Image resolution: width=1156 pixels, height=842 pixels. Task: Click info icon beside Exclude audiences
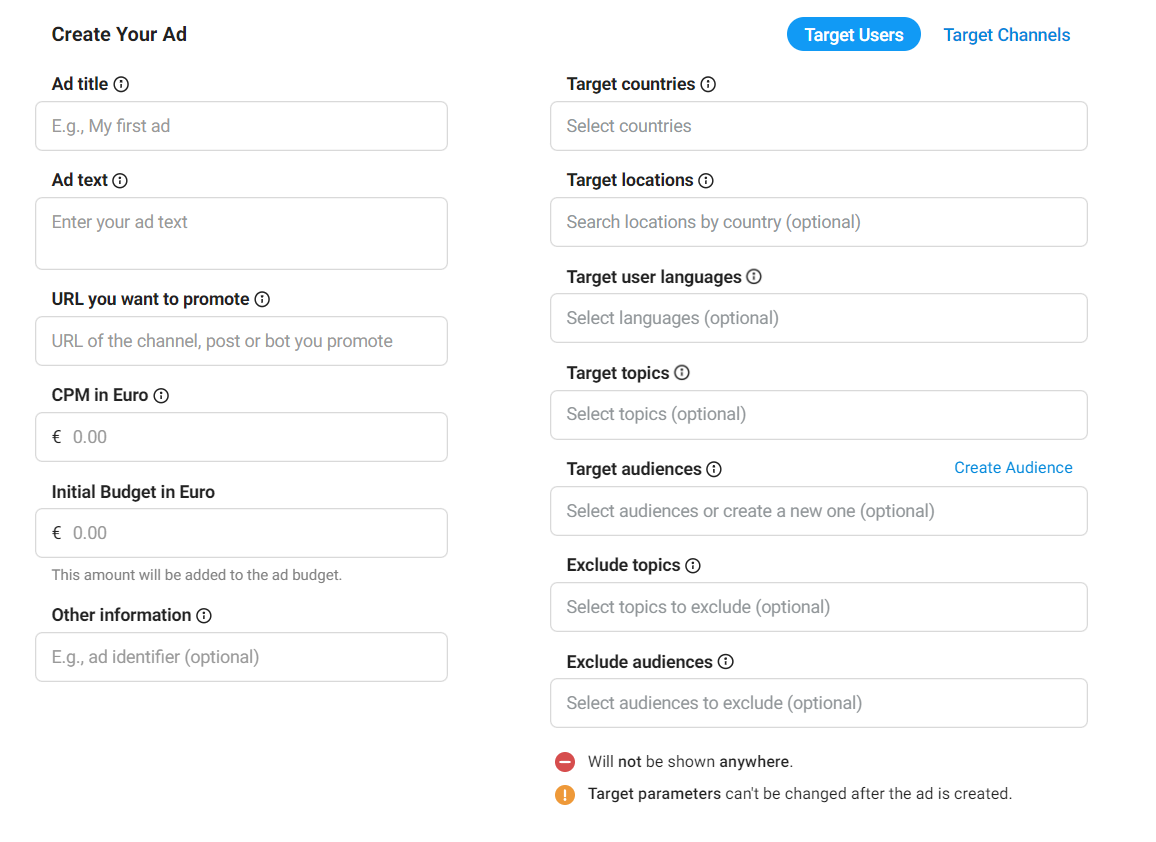point(726,661)
